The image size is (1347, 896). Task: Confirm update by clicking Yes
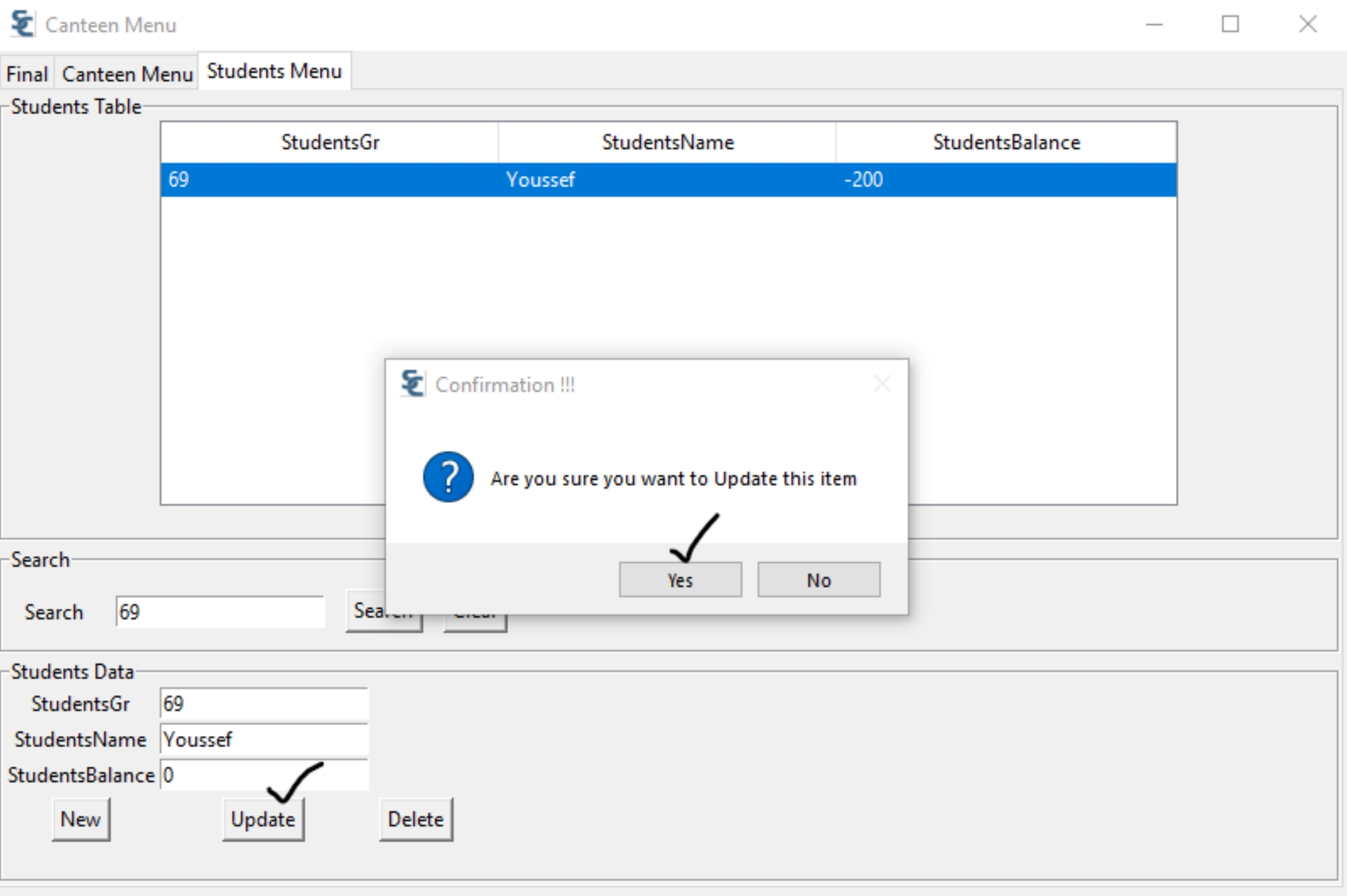coord(679,580)
